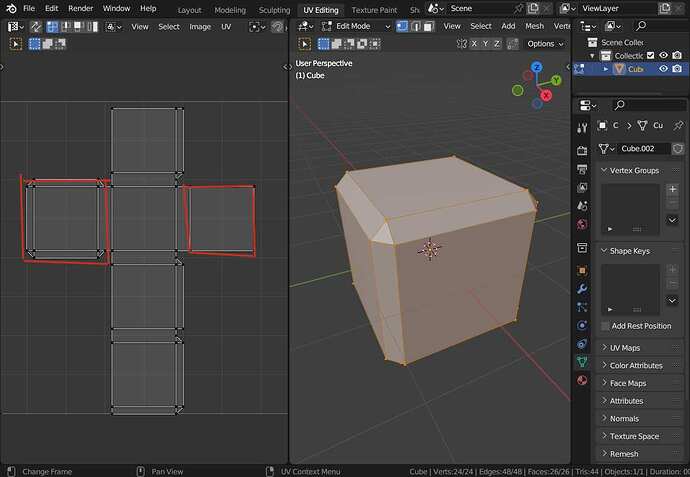Choose viewport extend selection mode

(x=336, y=44)
